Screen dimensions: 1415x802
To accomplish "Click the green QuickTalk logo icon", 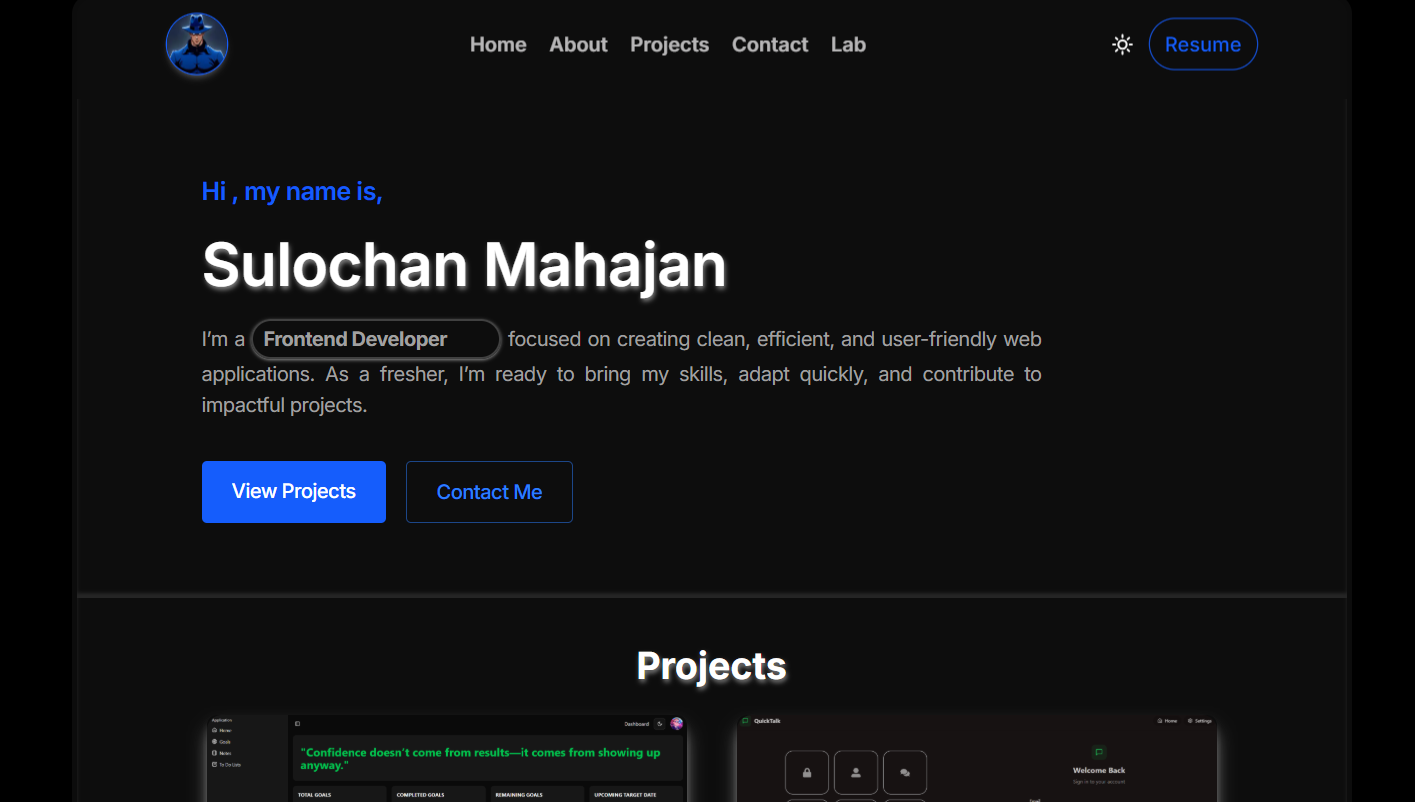I will click(x=745, y=721).
